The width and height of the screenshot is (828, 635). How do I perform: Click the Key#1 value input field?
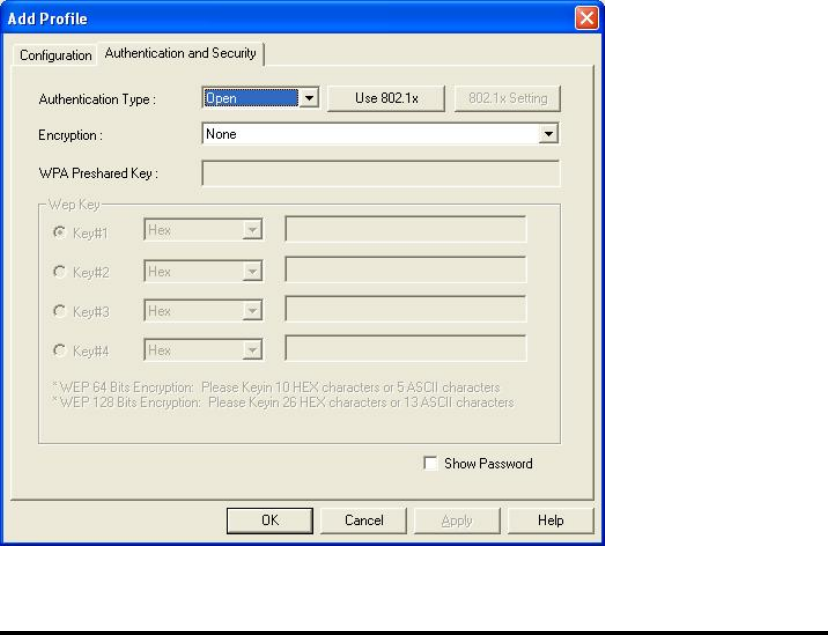click(x=406, y=229)
